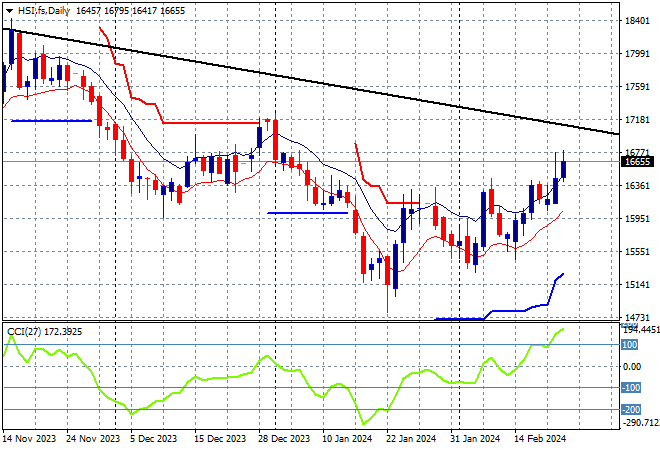The width and height of the screenshot is (660, 450).
Task: Click the 16771 price axis label
Action: click(637, 152)
